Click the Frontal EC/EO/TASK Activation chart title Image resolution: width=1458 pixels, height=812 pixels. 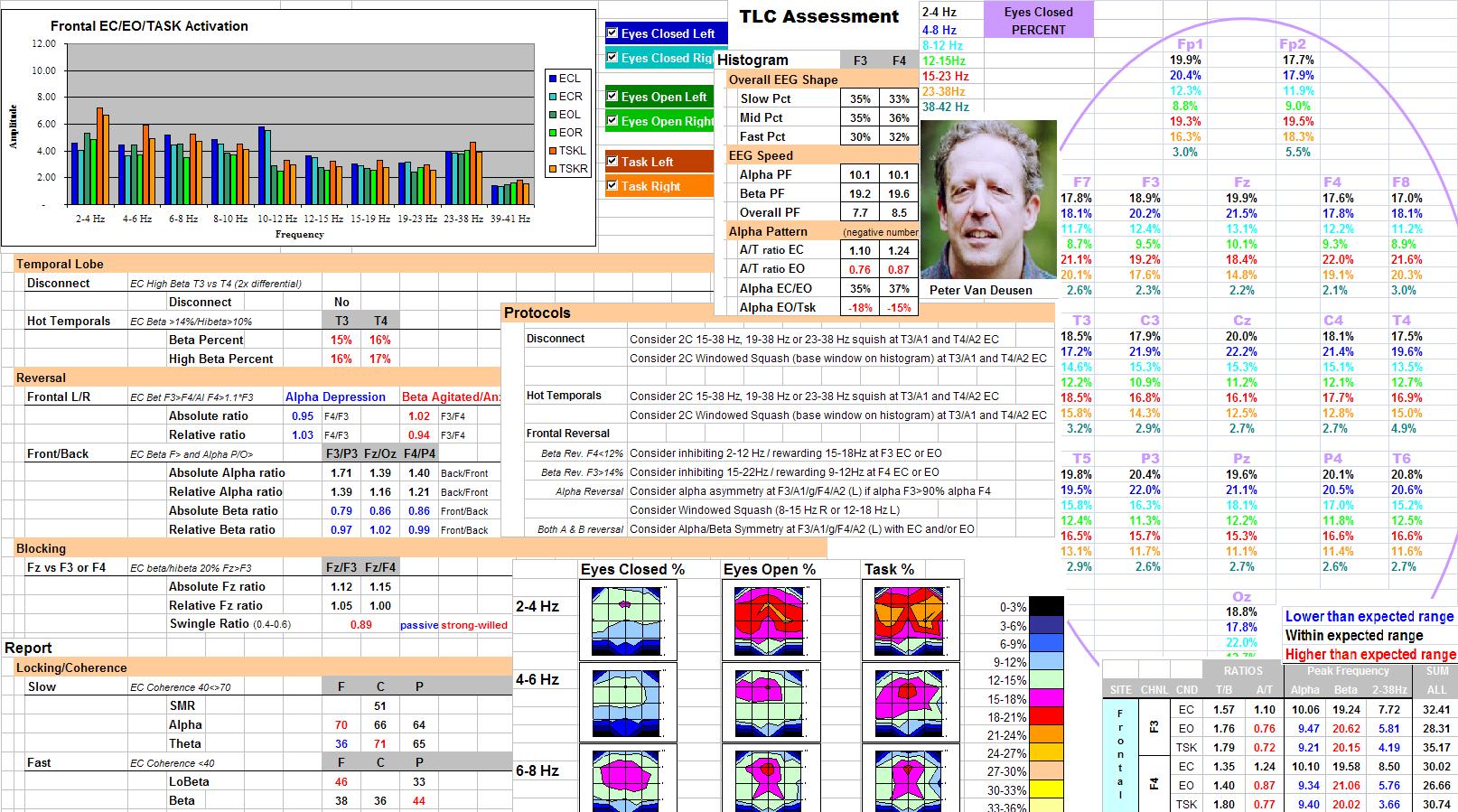[x=149, y=26]
